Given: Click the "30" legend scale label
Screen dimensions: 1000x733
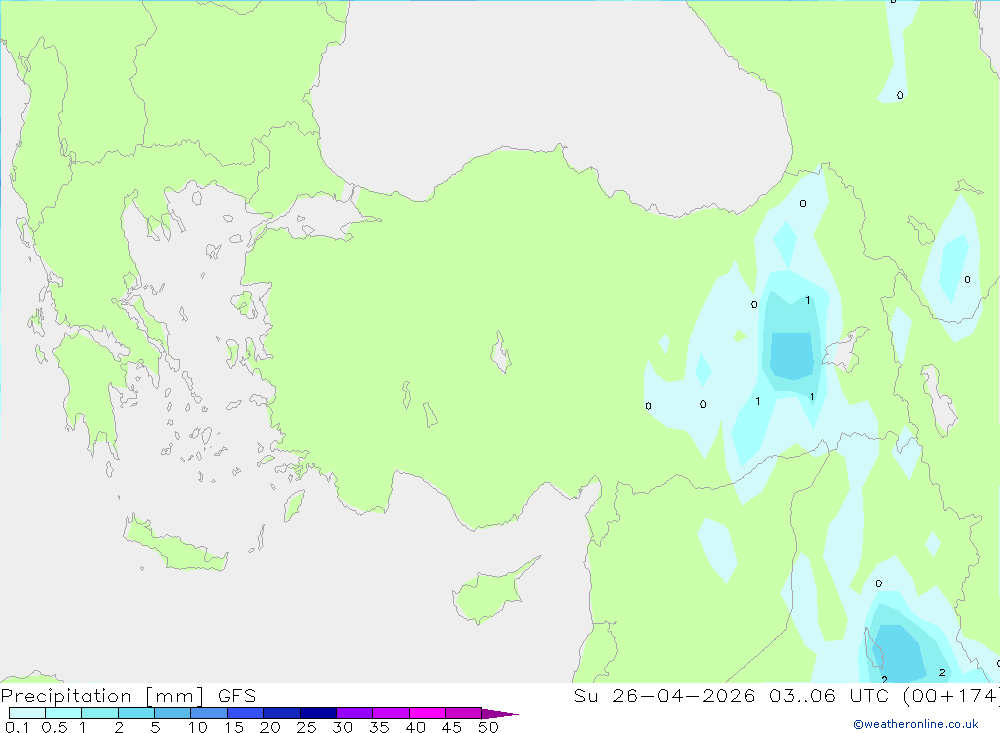Looking at the screenshot, I should tap(342, 727).
